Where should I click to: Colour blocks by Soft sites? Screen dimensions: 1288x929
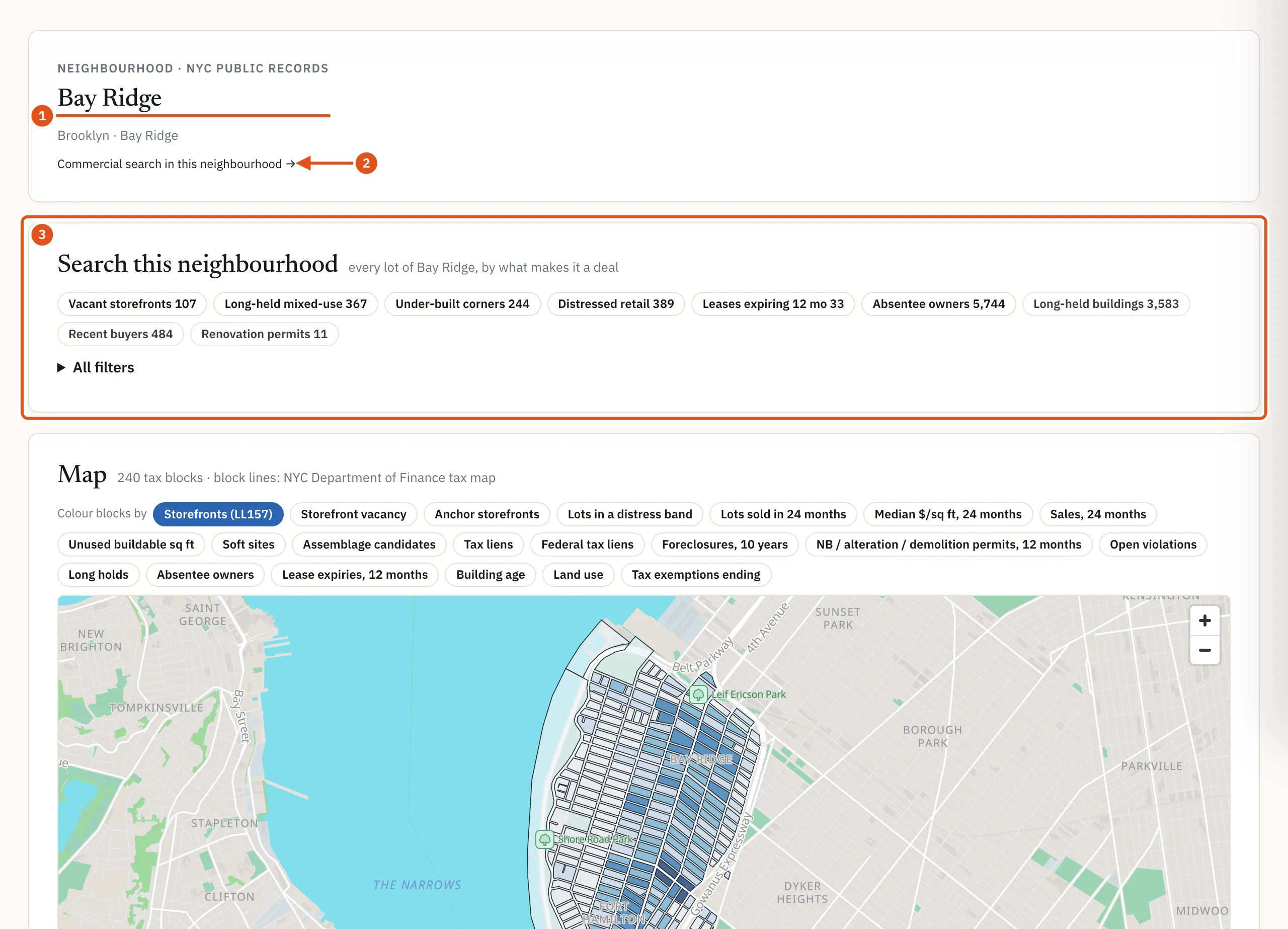pos(248,545)
